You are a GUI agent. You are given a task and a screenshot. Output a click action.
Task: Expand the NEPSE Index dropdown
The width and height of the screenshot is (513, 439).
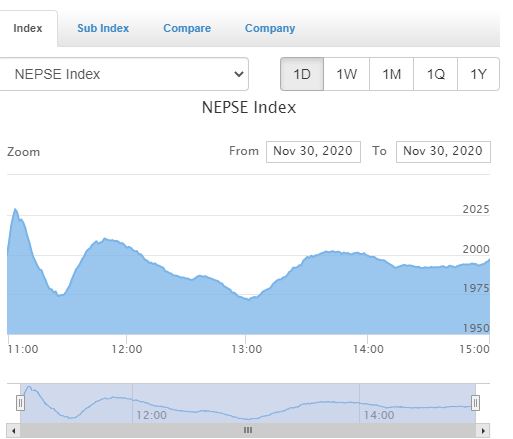click(124, 74)
